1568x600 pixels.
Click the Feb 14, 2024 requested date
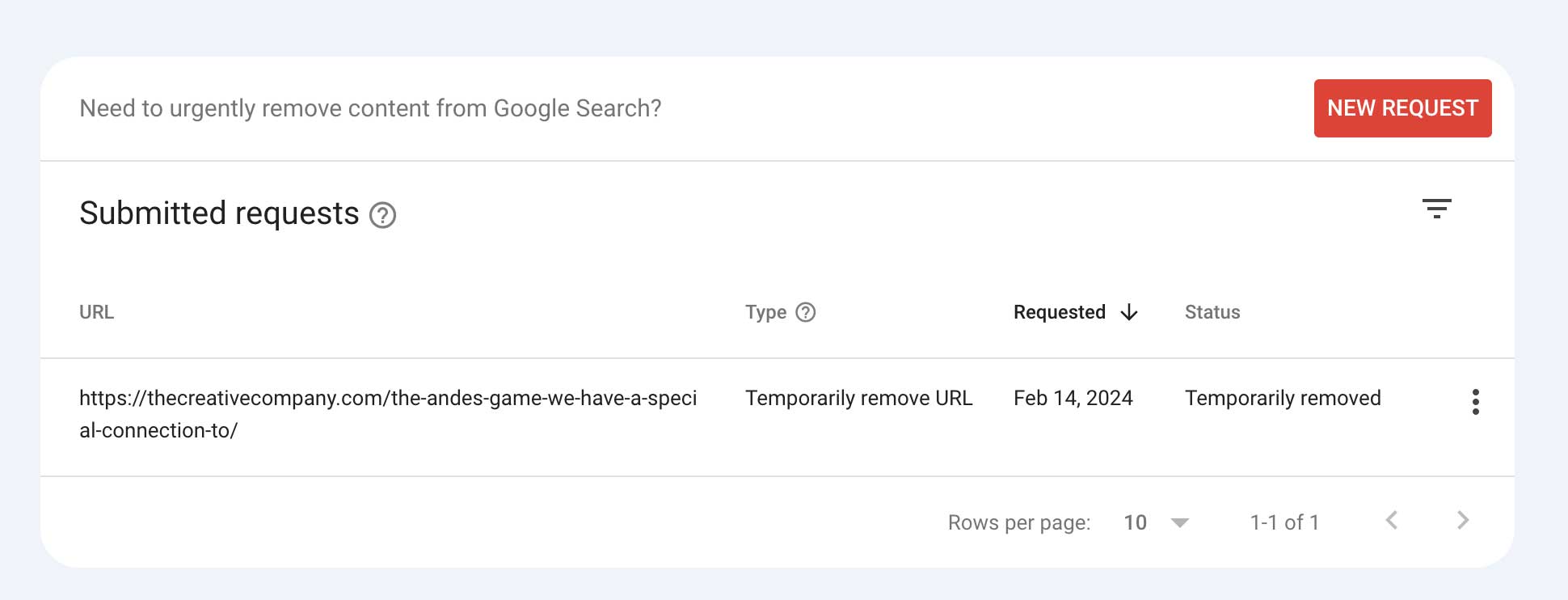(x=1073, y=398)
